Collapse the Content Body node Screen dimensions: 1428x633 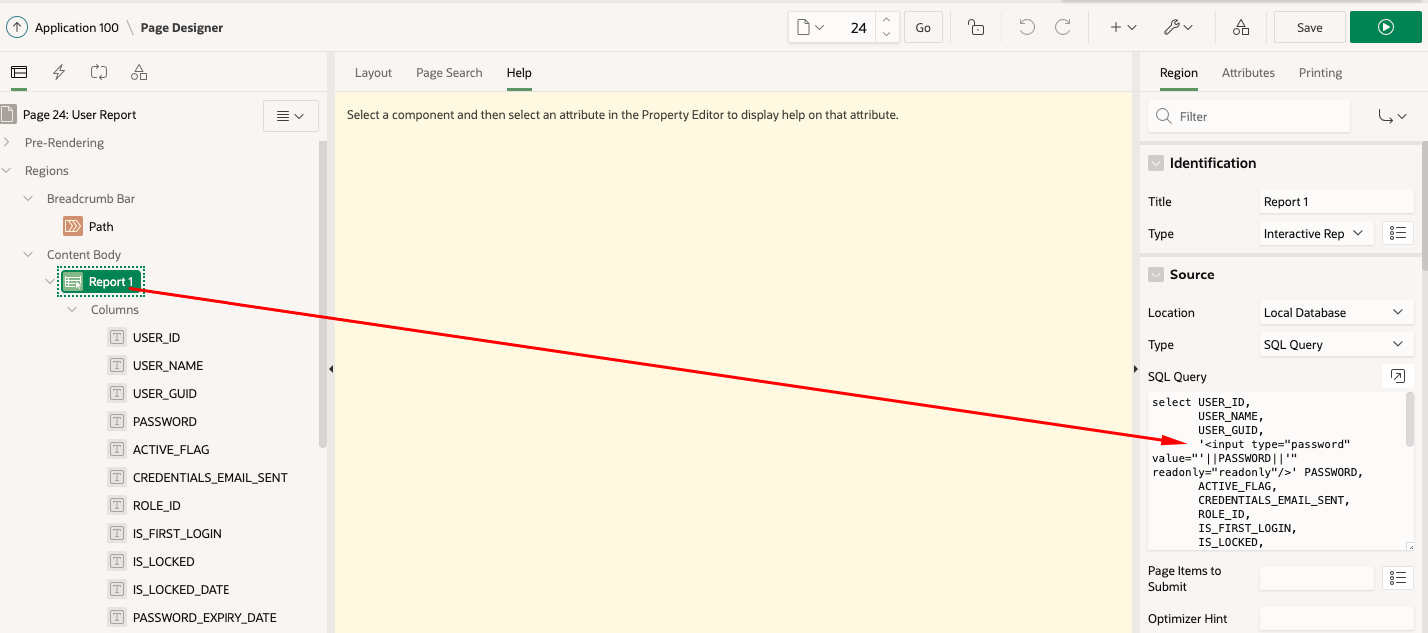click(x=28, y=254)
